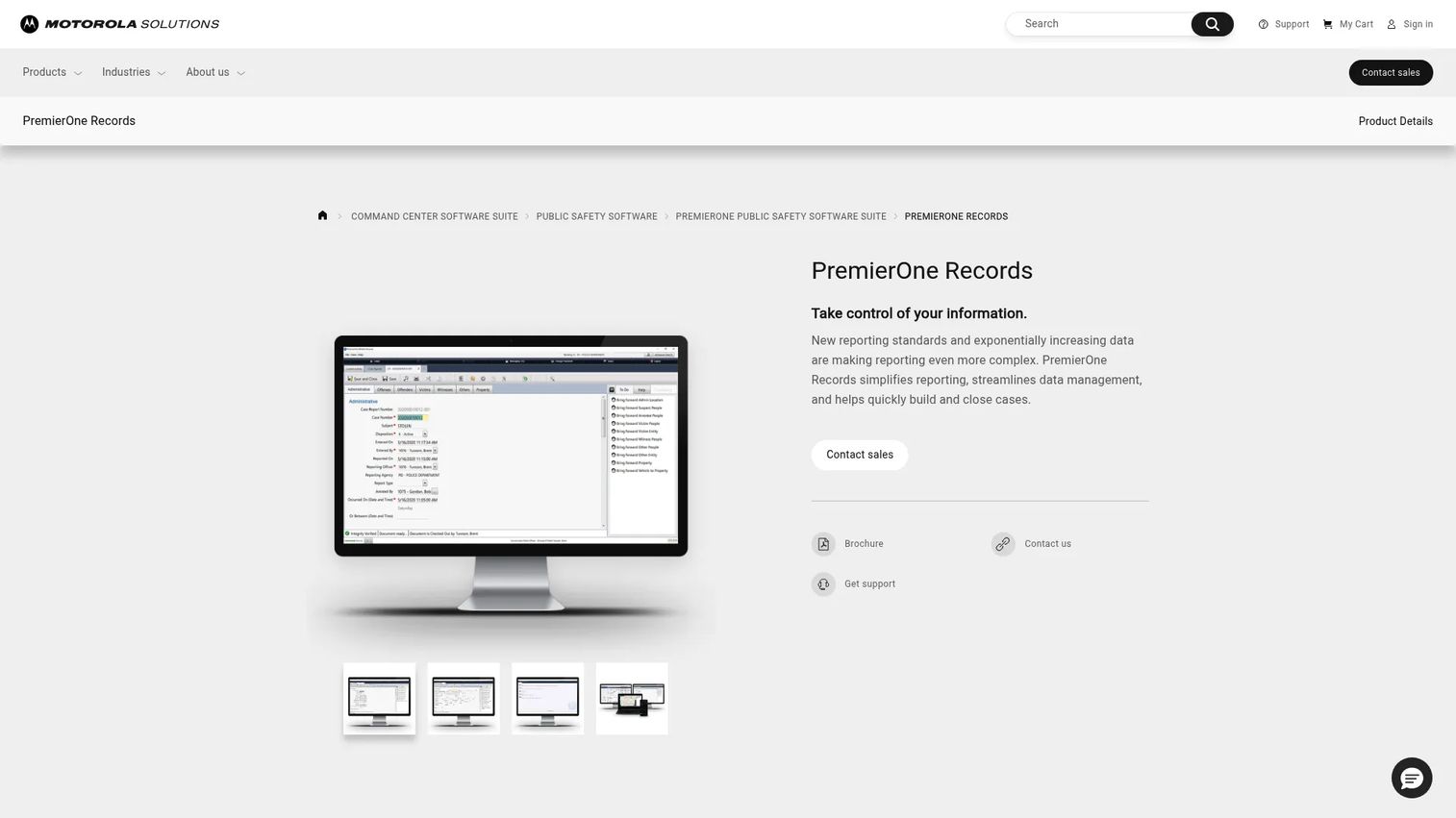Expand the Products menu
This screenshot has height=818, width=1456.
pos(52,72)
